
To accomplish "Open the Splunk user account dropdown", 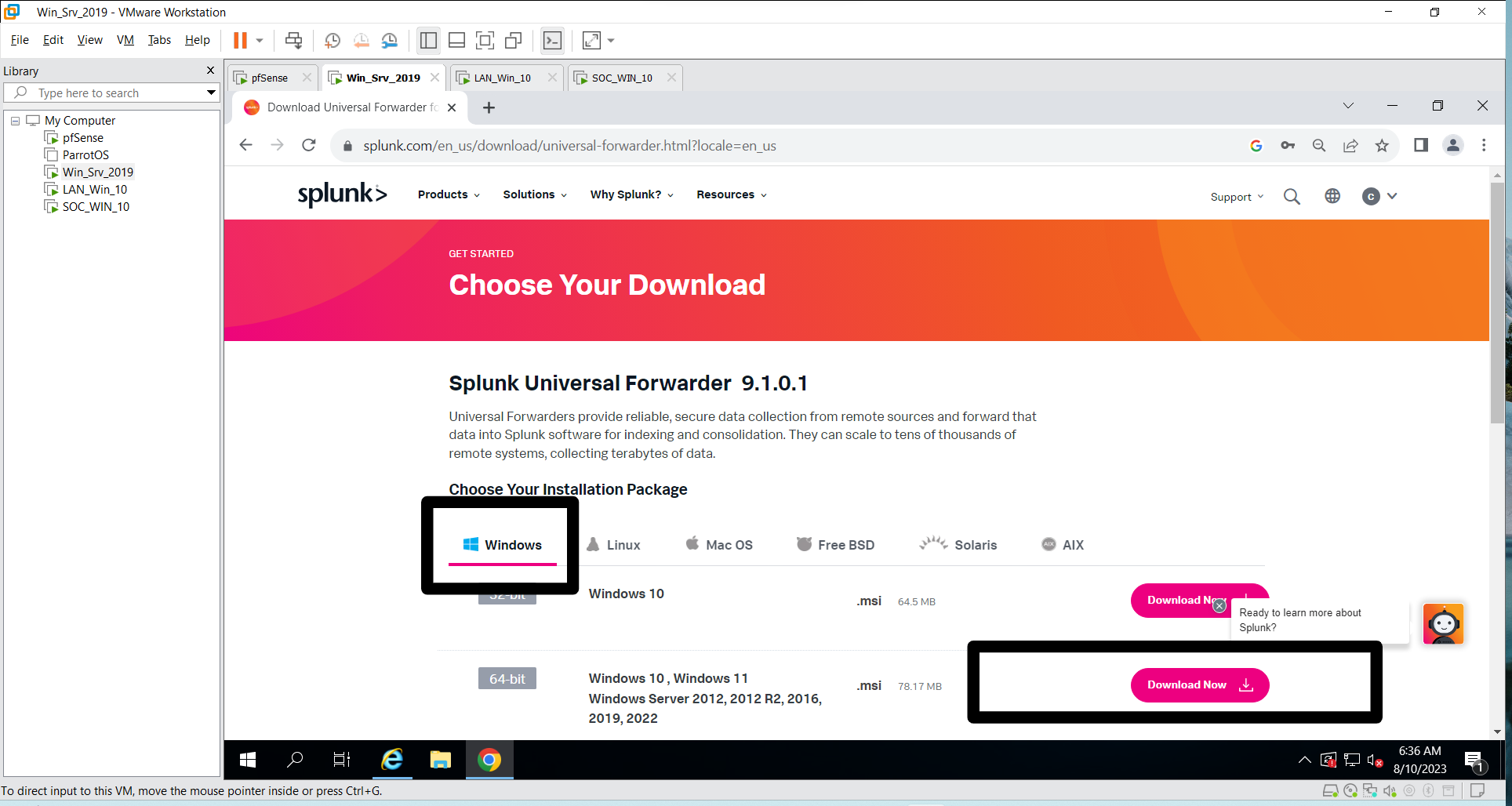I will pos(1379,196).
